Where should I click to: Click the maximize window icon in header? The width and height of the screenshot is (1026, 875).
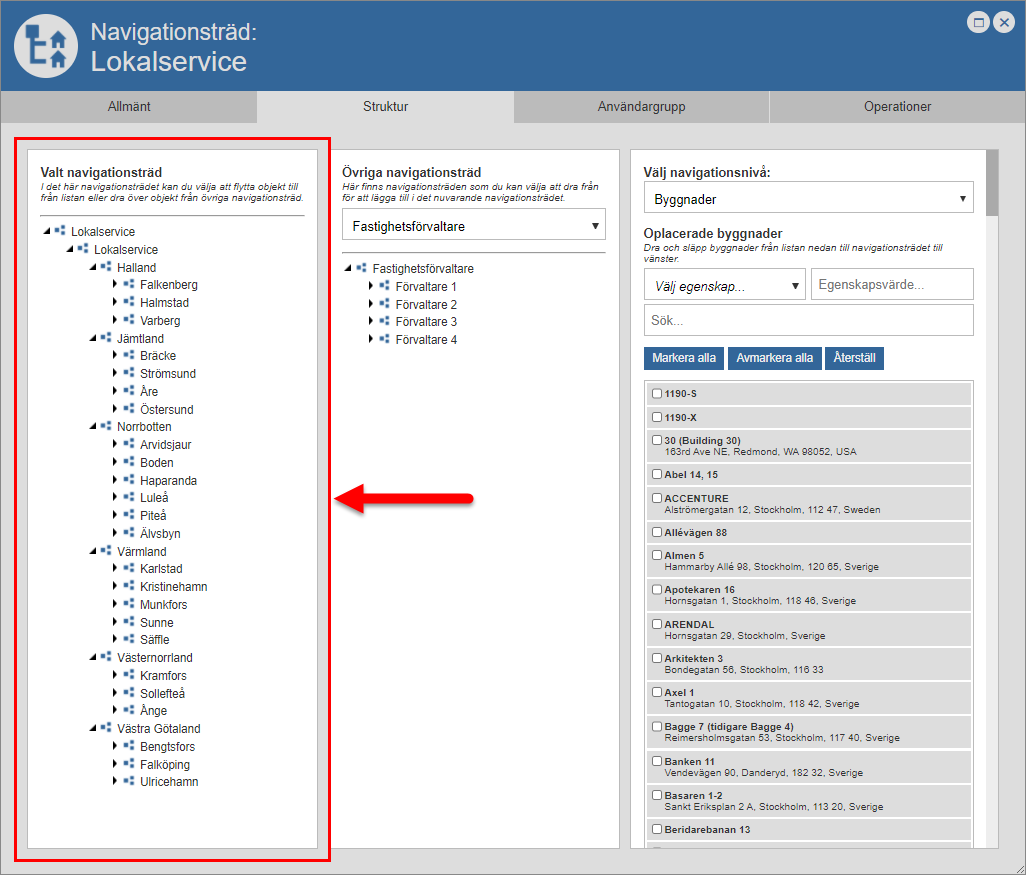point(979,23)
